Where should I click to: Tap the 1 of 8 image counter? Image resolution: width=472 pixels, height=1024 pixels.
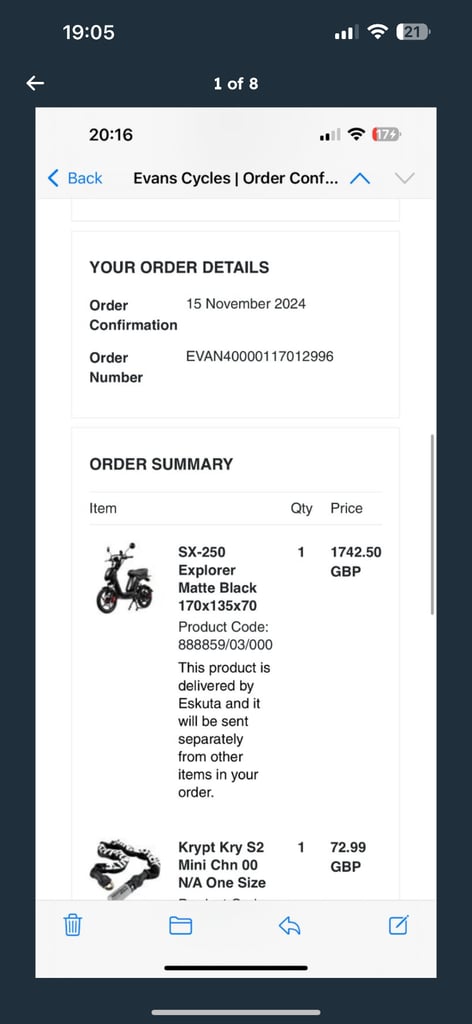236,84
